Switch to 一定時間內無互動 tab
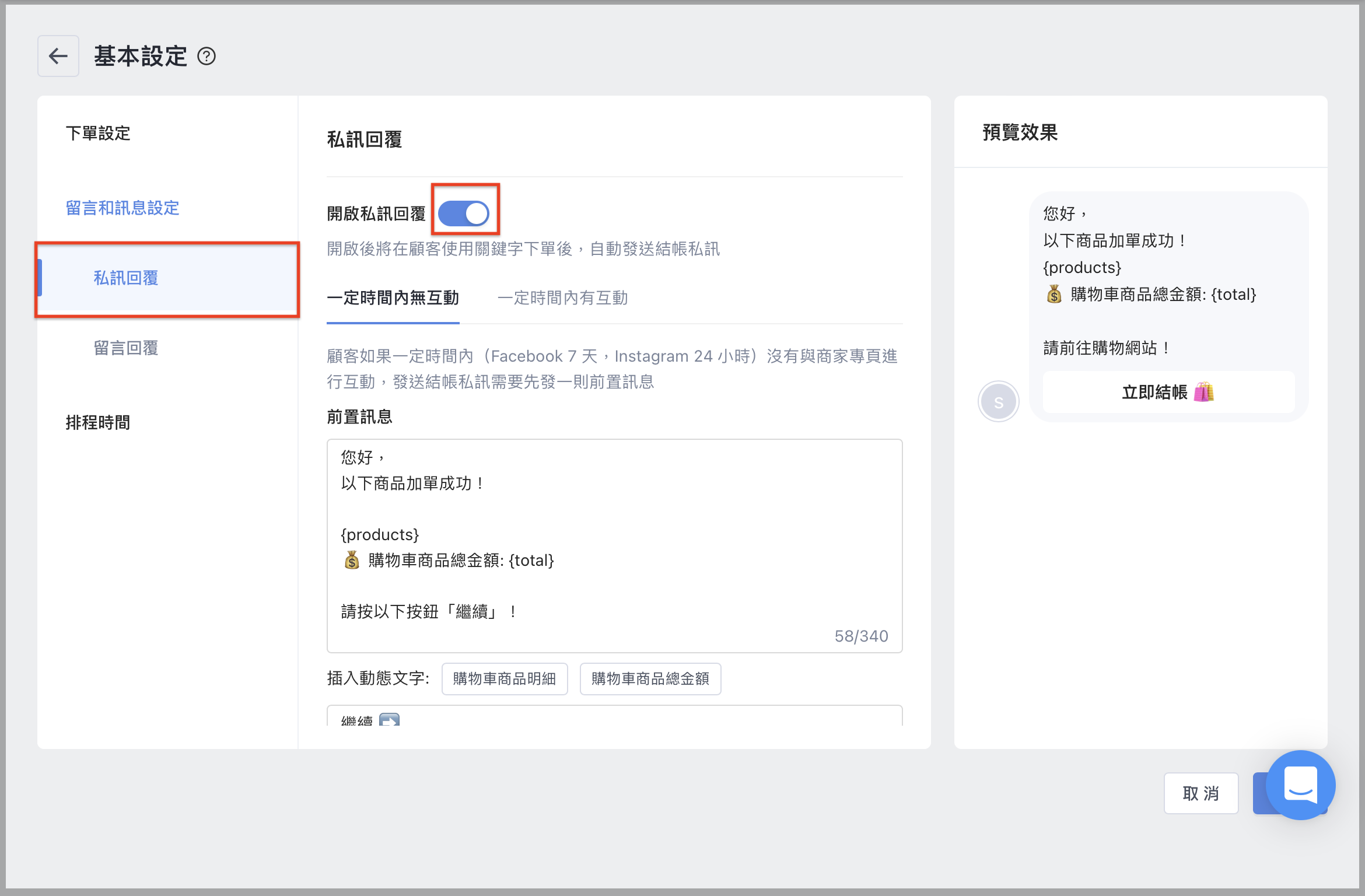 point(393,298)
